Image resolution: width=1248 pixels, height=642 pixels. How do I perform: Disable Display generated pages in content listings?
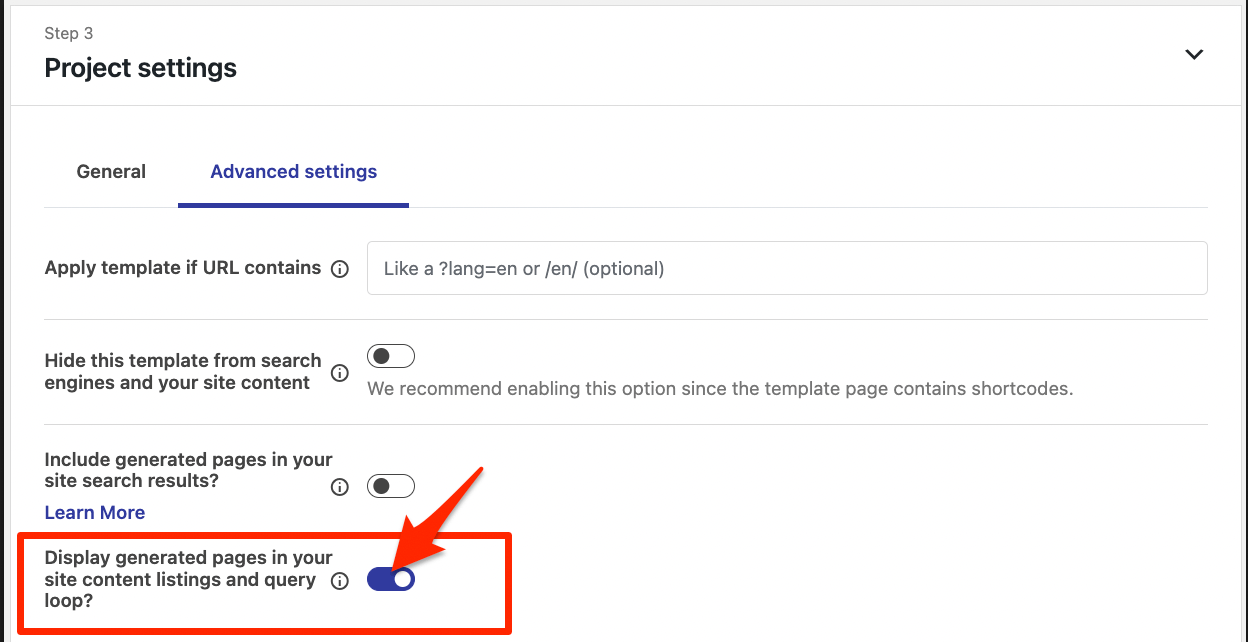point(390,579)
